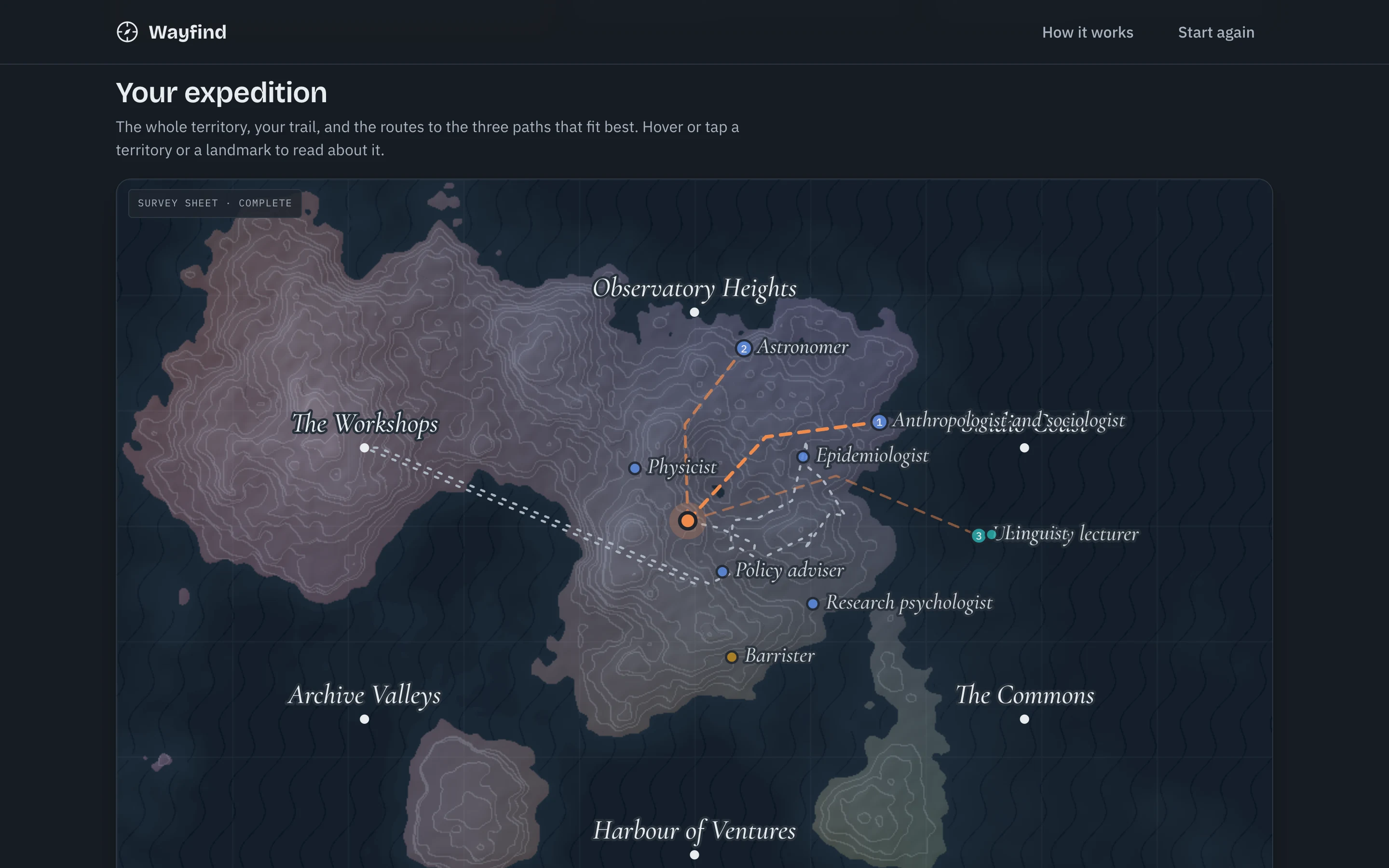The width and height of the screenshot is (1389, 868).
Task: Click the Research psychologist landmark dot
Action: point(812,603)
